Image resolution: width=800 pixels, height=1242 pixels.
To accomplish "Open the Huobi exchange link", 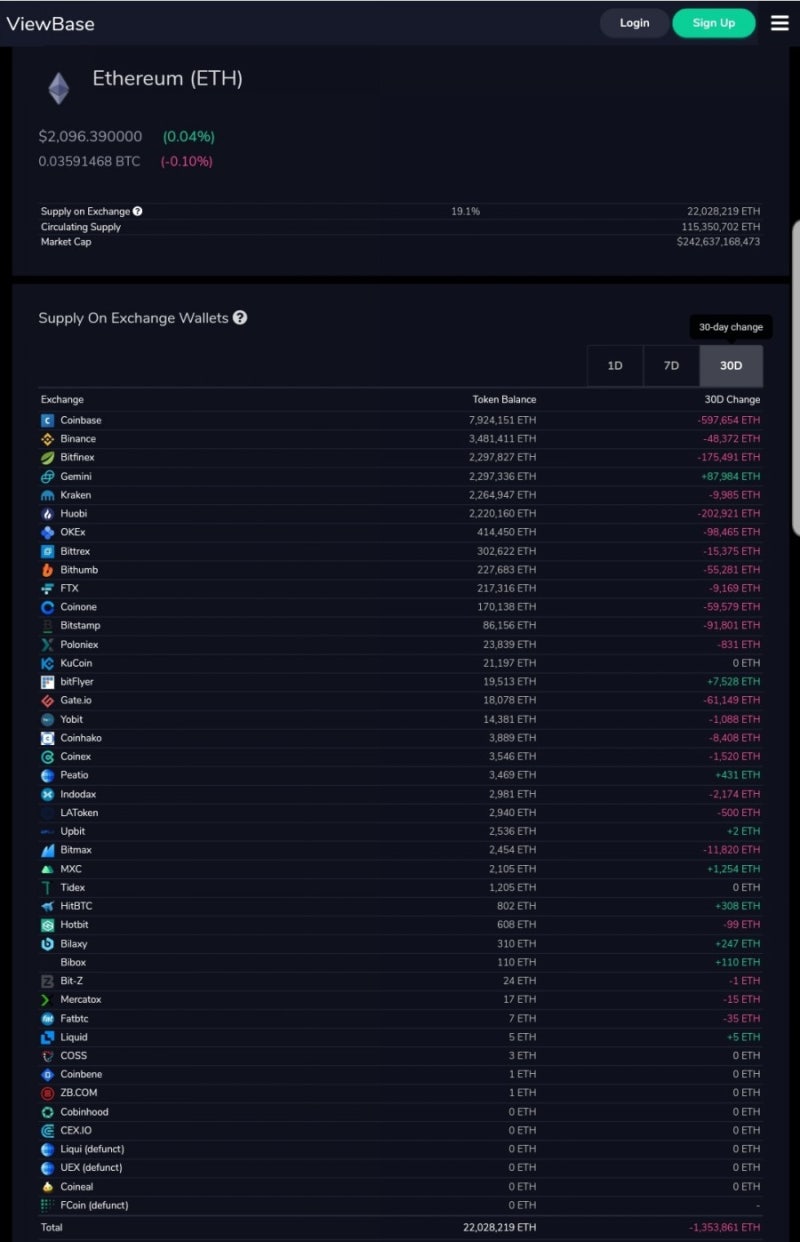I will pos(74,513).
